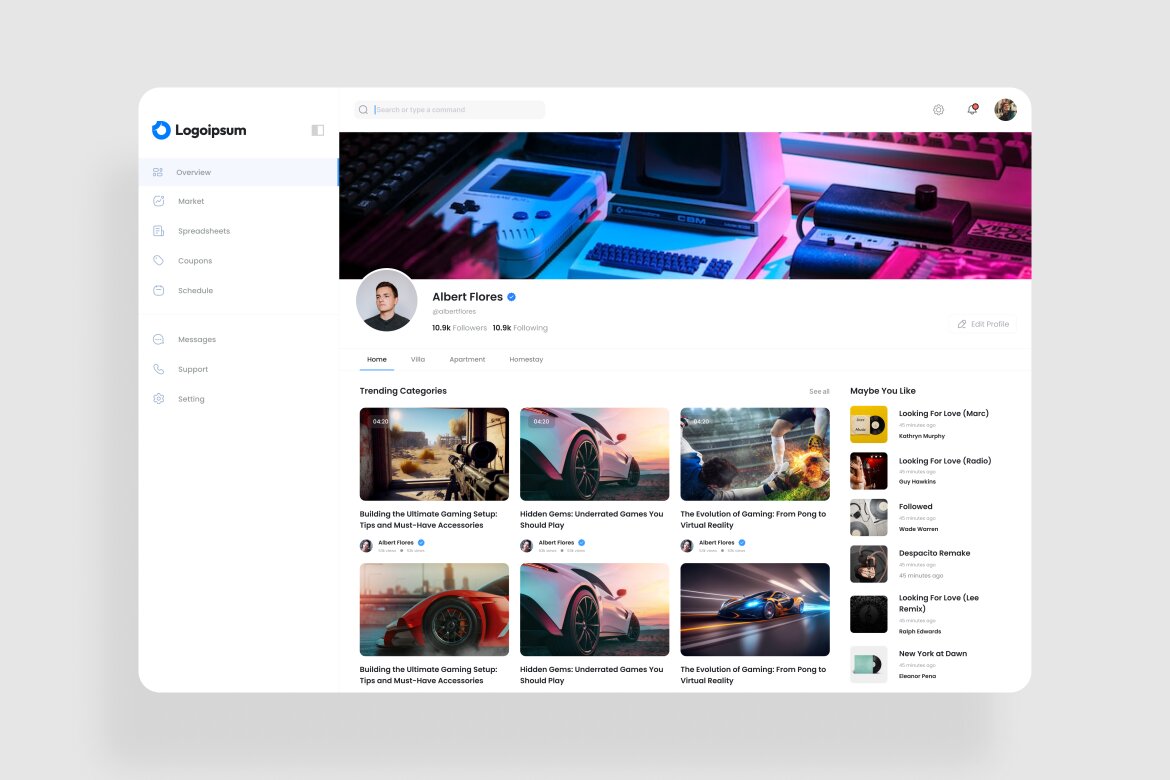Open the Overview dashboard icon in sidebar

[158, 171]
